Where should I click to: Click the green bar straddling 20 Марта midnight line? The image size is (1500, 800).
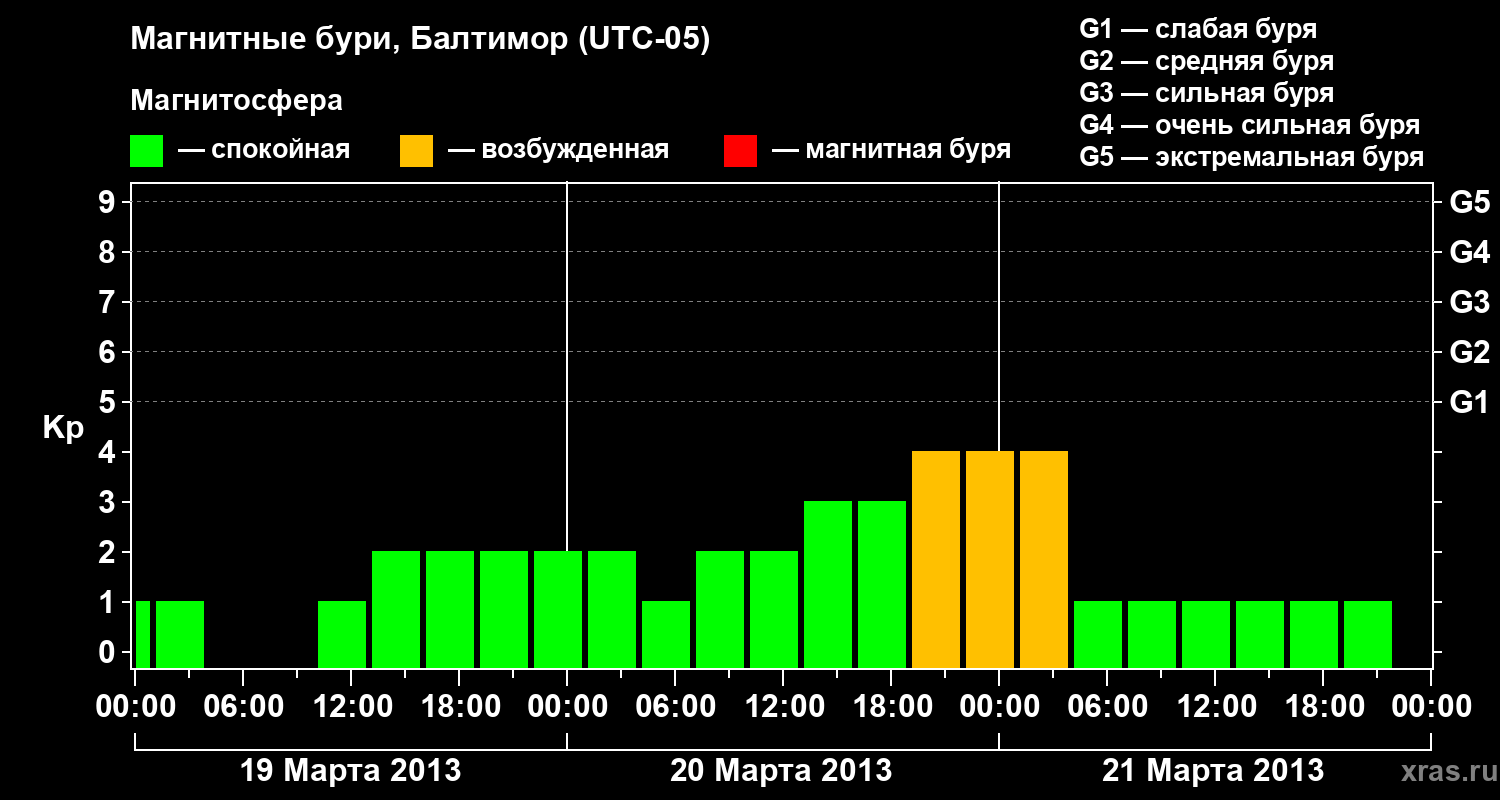tap(558, 609)
